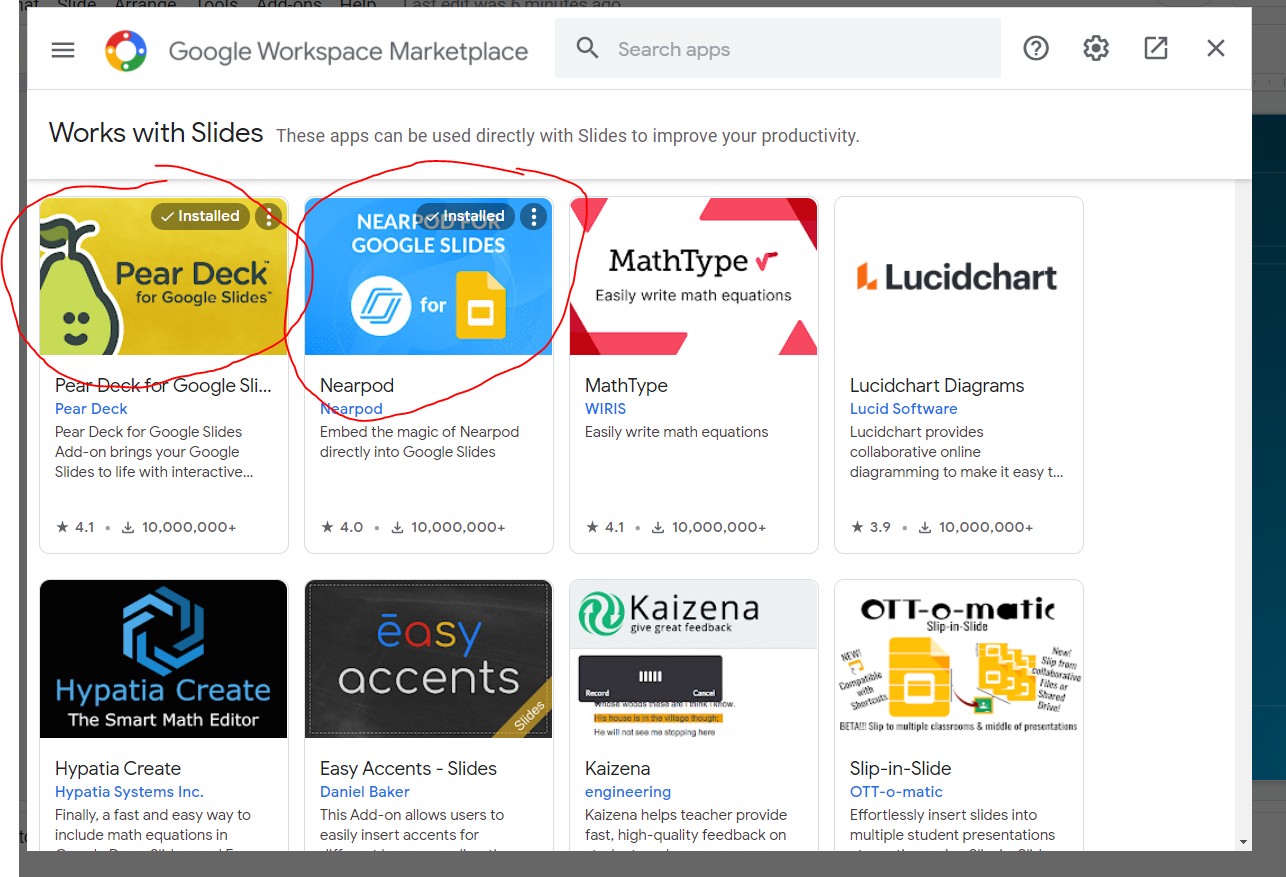Visit the Nearpod developer link
This screenshot has width=1286, height=877.
[x=351, y=409]
